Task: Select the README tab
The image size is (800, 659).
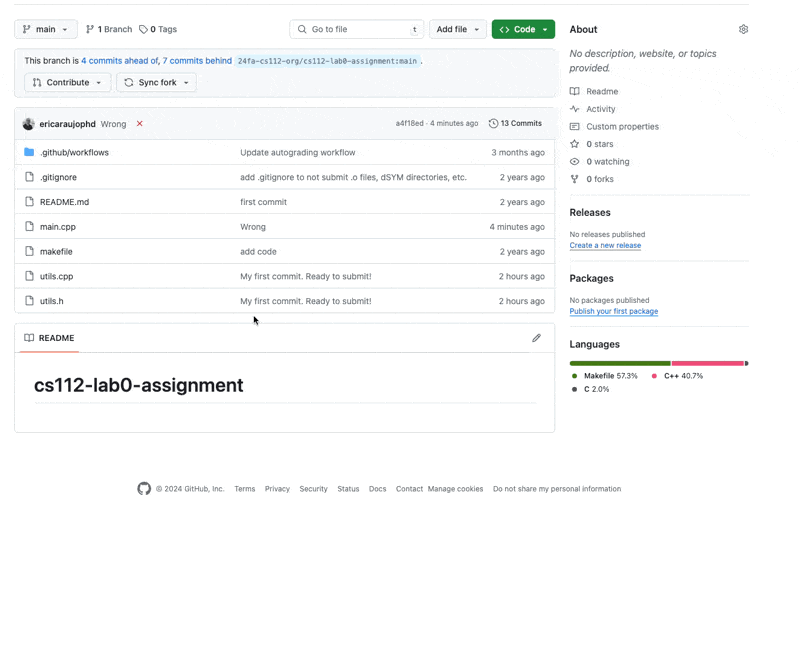Action: [49, 338]
